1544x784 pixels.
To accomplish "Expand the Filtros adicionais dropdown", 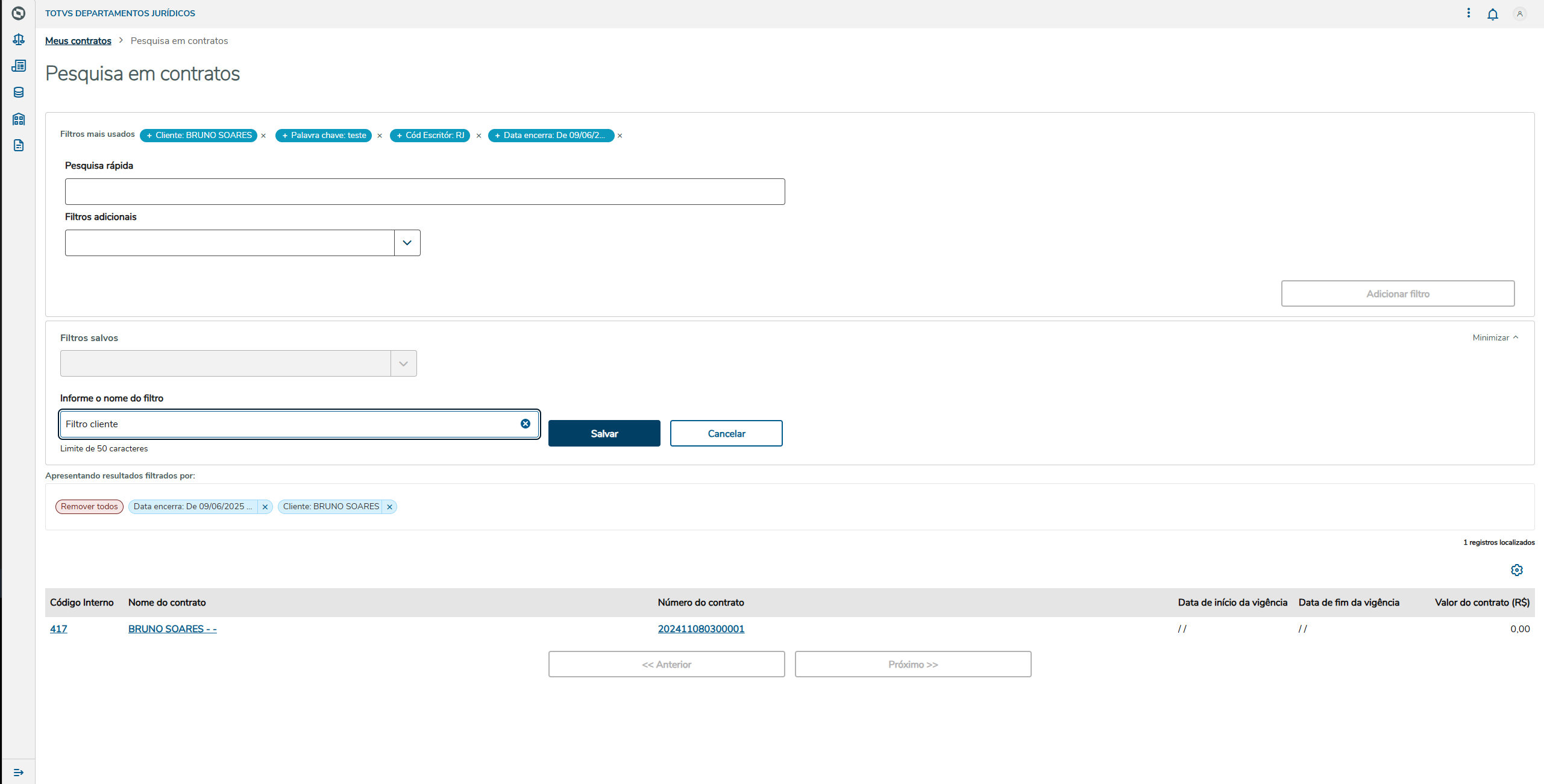I will coord(407,243).
